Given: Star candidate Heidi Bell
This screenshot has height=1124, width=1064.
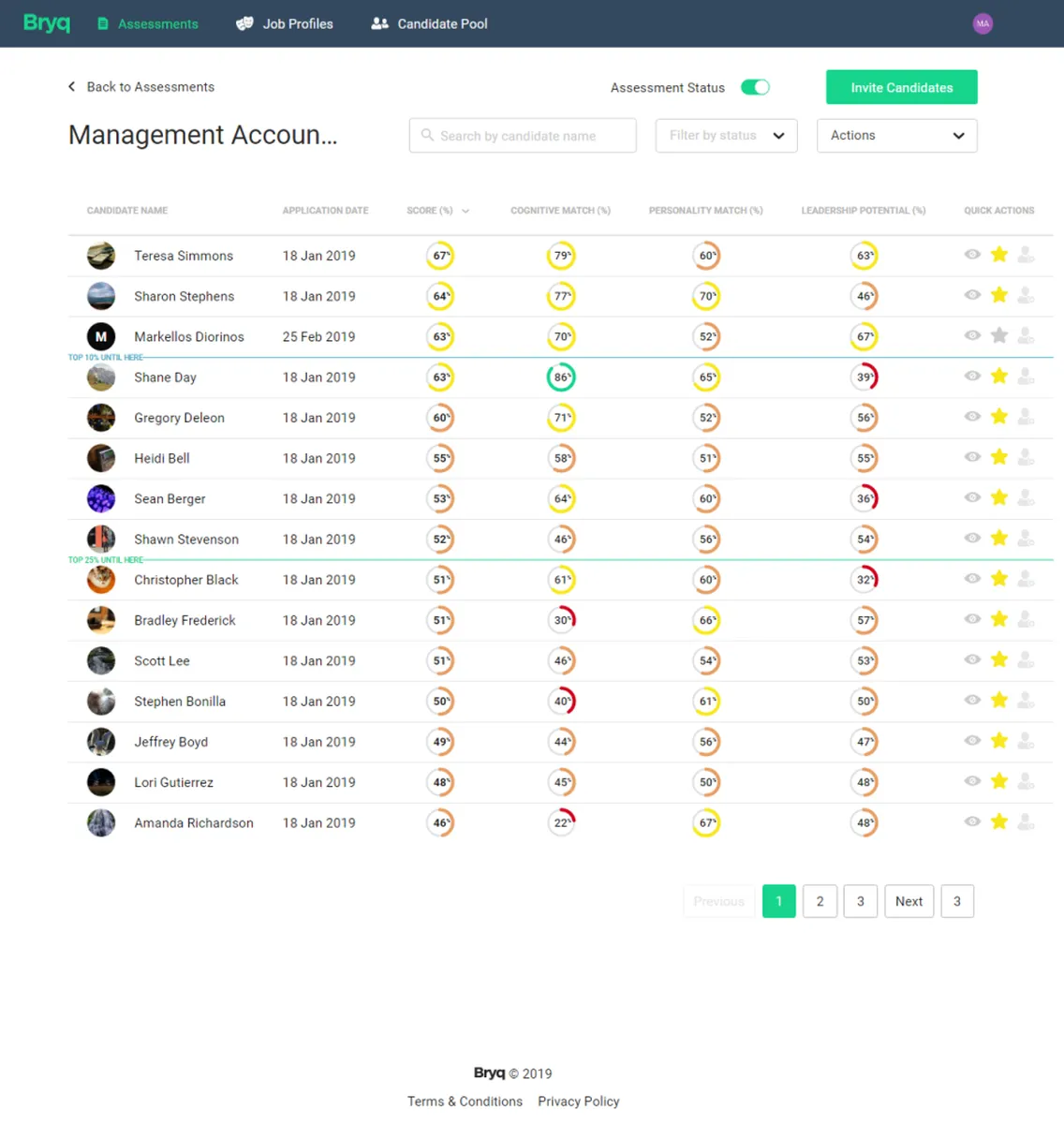Looking at the screenshot, I should [x=999, y=457].
